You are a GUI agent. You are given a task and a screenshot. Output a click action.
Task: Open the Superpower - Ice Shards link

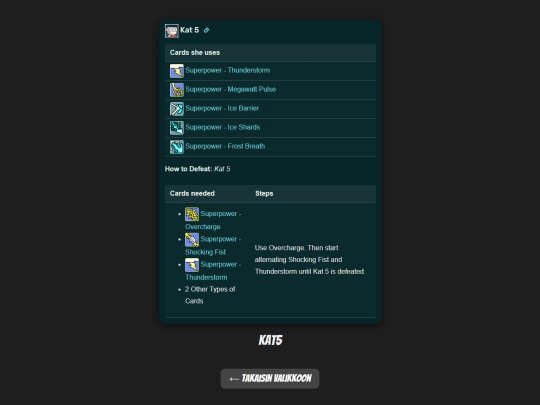223,127
